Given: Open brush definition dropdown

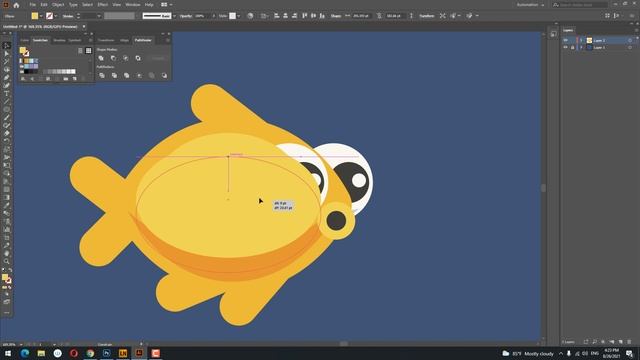Looking at the screenshot, I should pos(174,16).
